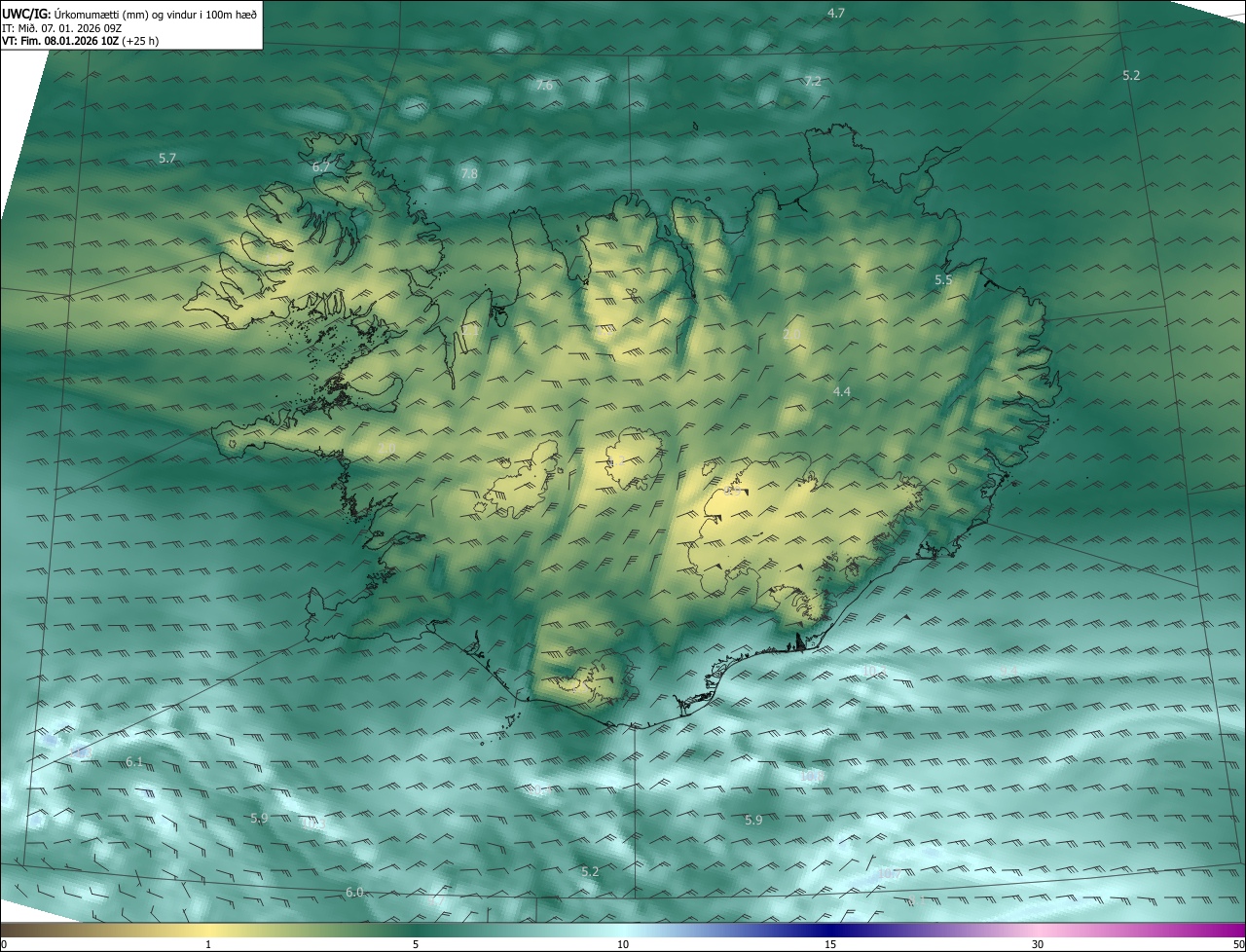1246x952 pixels.
Task: Click the colorbar tick label 30
Action: [1038, 944]
